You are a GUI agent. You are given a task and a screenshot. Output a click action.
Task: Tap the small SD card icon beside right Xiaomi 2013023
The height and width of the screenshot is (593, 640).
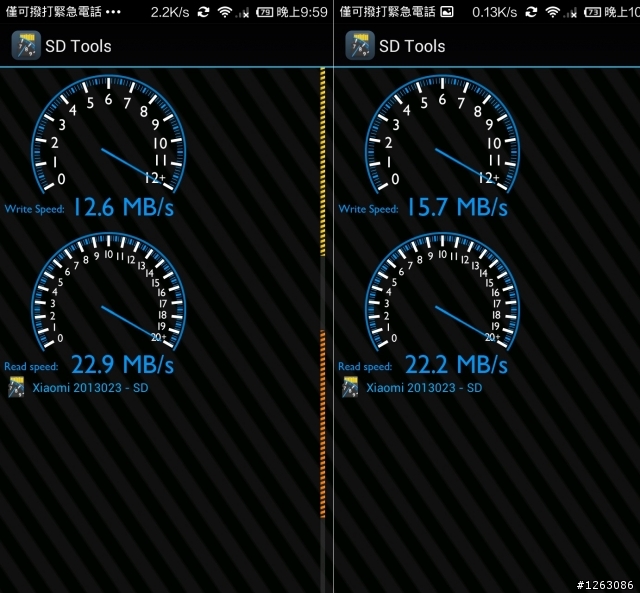pyautogui.click(x=350, y=387)
